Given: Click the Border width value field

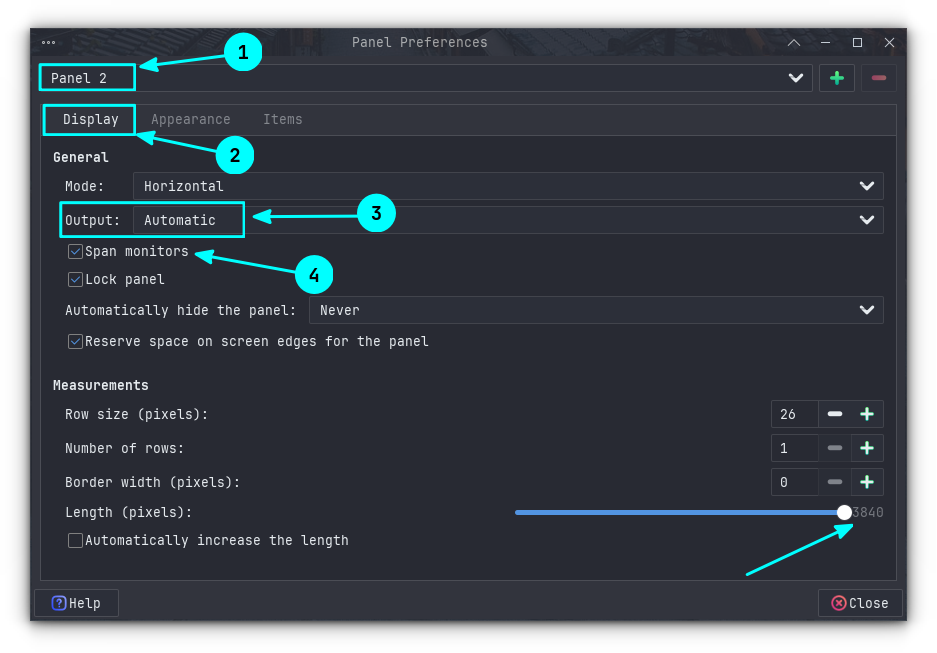Looking at the screenshot, I should (795, 482).
